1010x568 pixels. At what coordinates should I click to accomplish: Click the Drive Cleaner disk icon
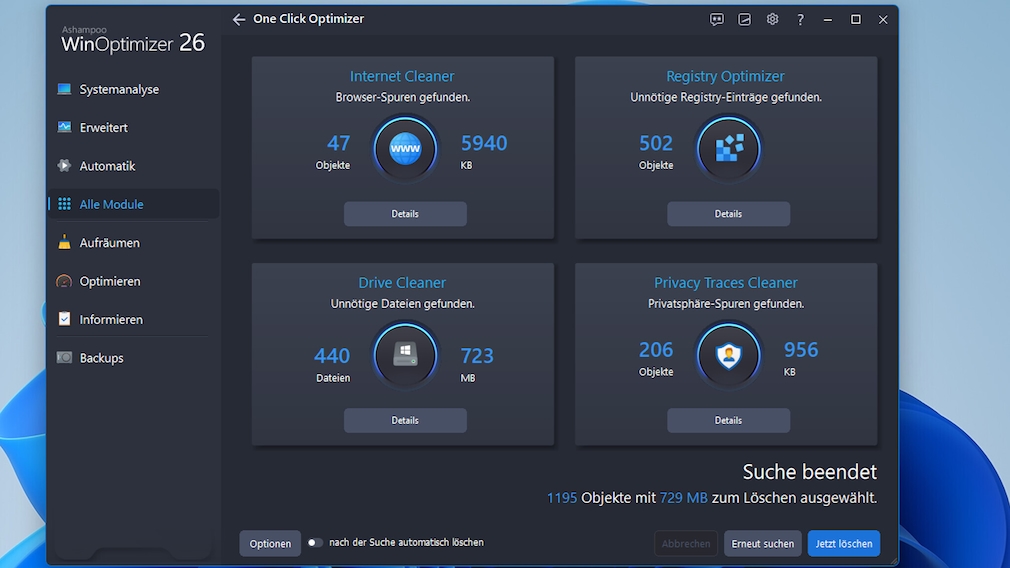[405, 355]
